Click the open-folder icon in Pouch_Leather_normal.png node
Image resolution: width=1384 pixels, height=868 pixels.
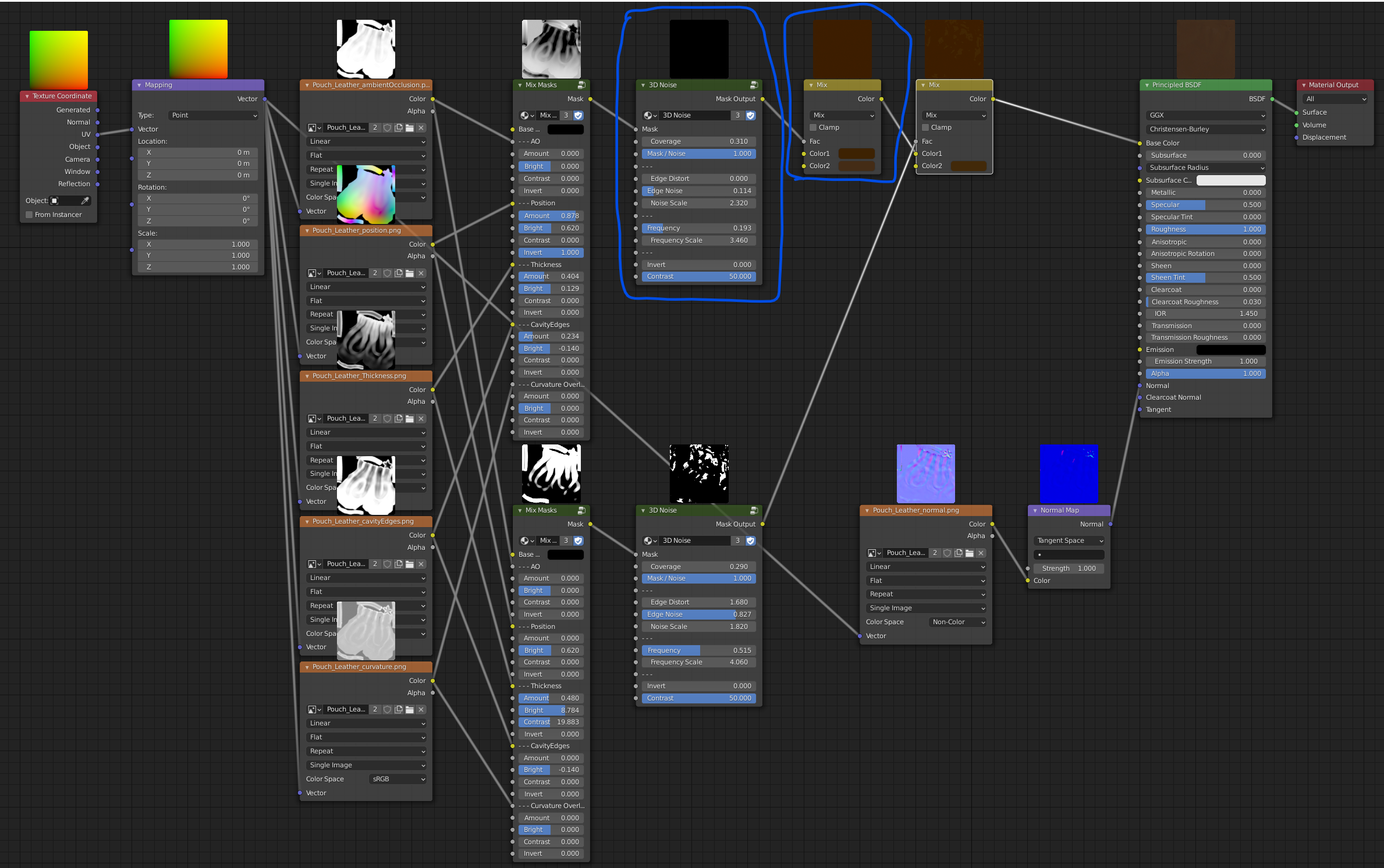tap(970, 553)
